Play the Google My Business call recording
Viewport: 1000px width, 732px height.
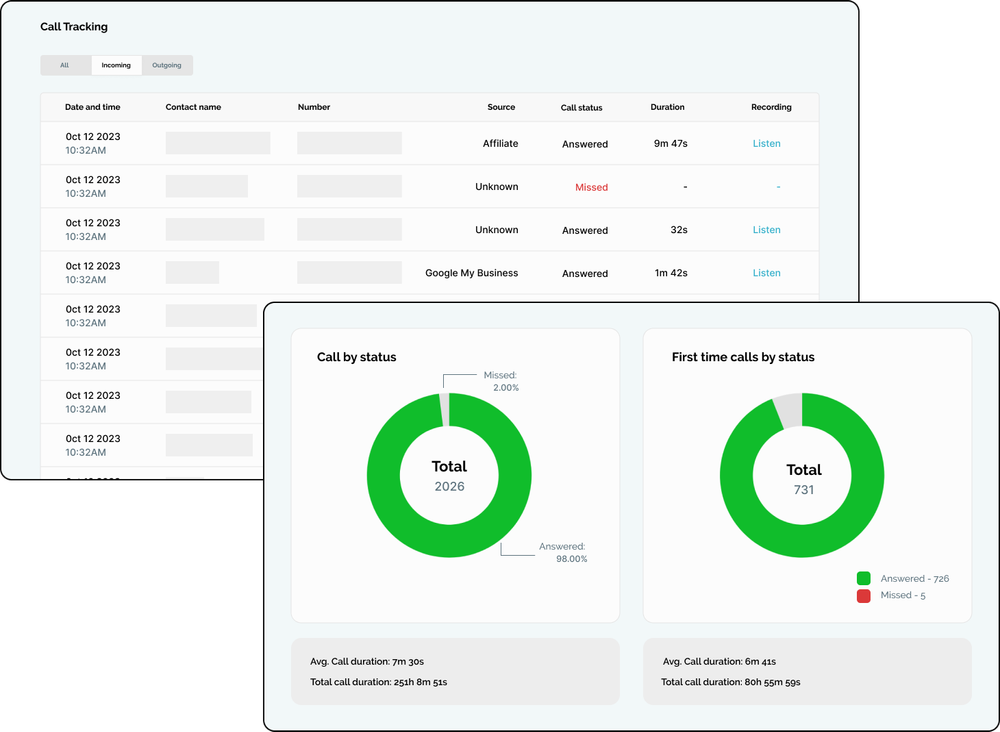point(766,273)
